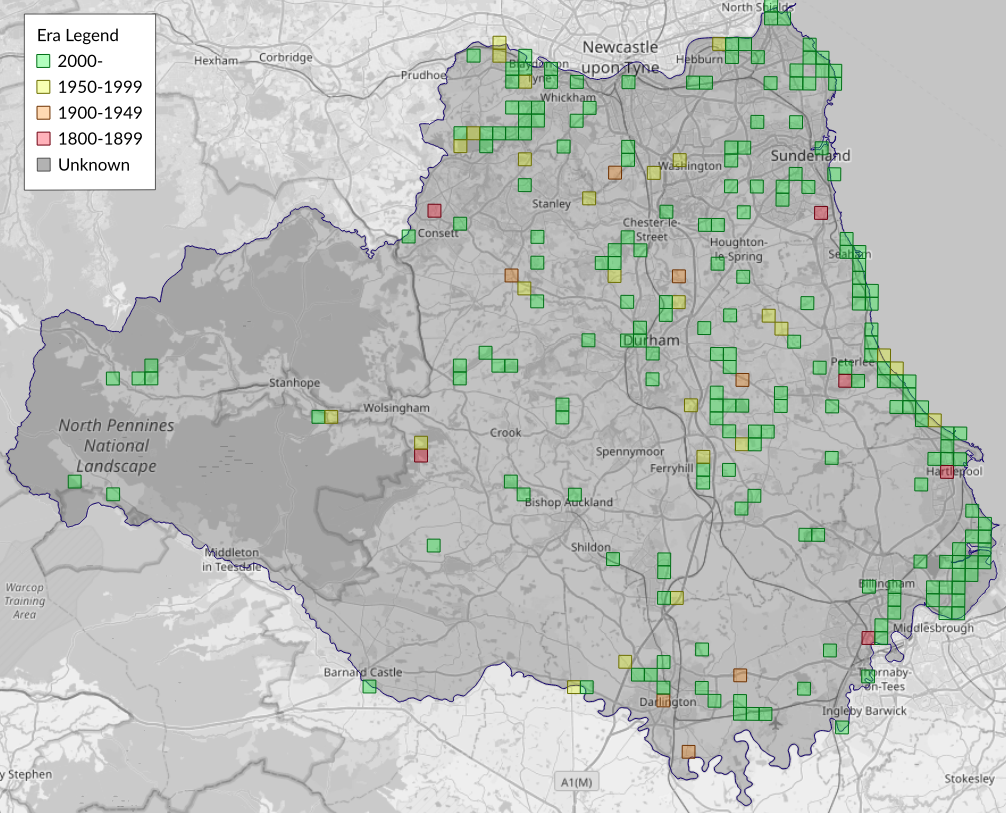This screenshot has width=1006, height=813.
Task: Select the red grid square near Consett
Action: pyautogui.click(x=434, y=211)
